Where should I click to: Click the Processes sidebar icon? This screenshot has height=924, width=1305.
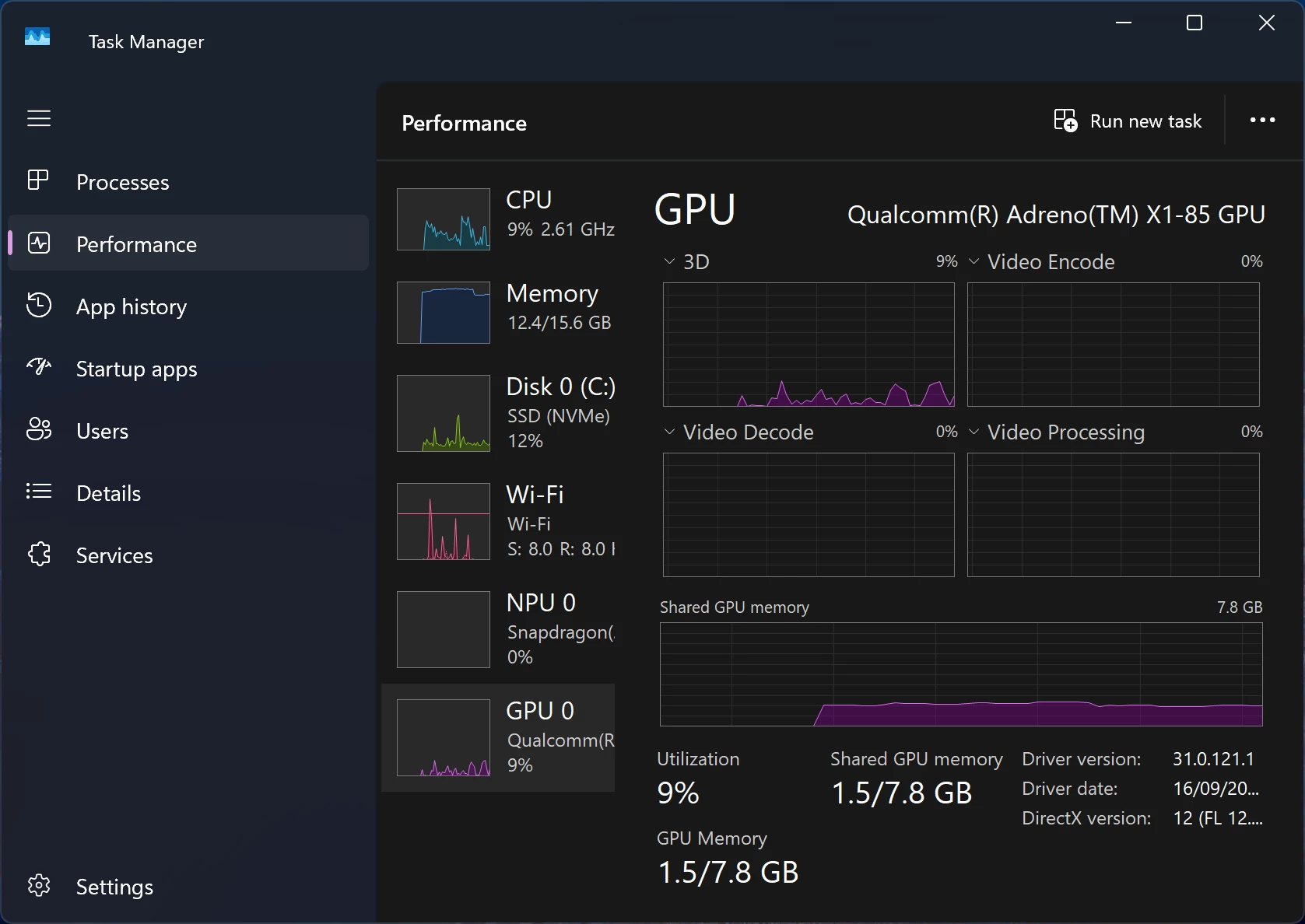(x=38, y=180)
